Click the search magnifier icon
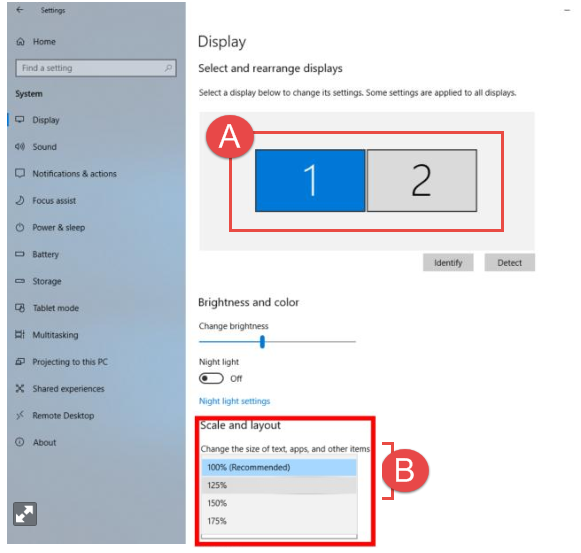 pos(168,68)
